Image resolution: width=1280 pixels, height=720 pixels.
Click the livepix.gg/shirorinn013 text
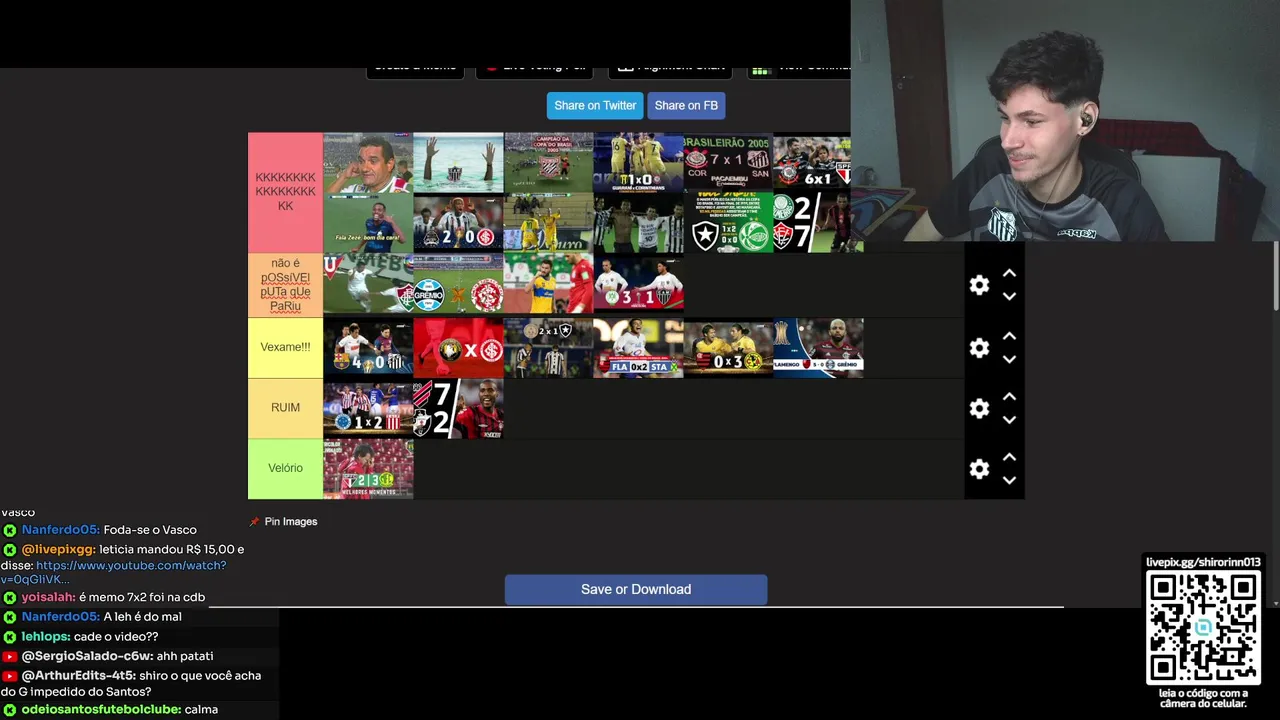pyautogui.click(x=1204, y=562)
